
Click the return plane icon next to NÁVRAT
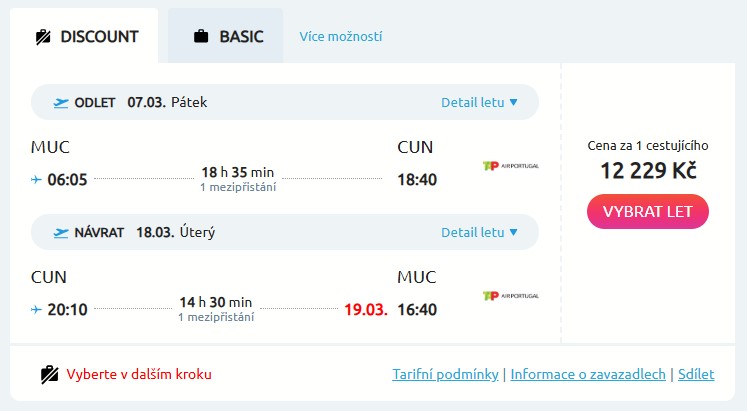point(61,232)
